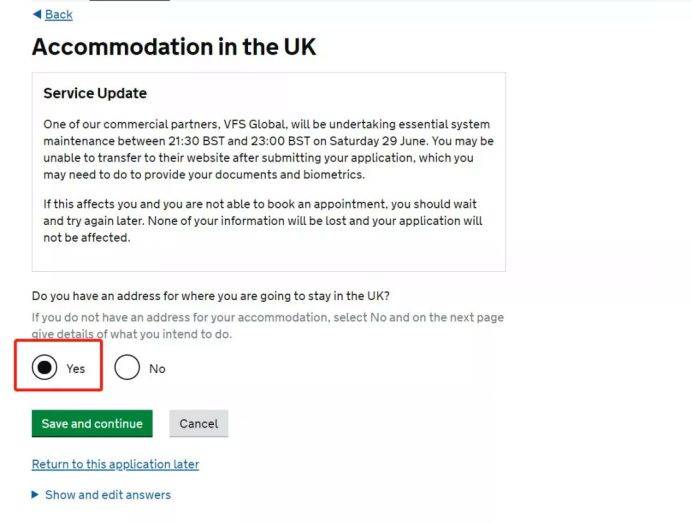Screen dimensions: 692x525
Task: Click the Service Update heading
Action: pyautogui.click(x=95, y=93)
